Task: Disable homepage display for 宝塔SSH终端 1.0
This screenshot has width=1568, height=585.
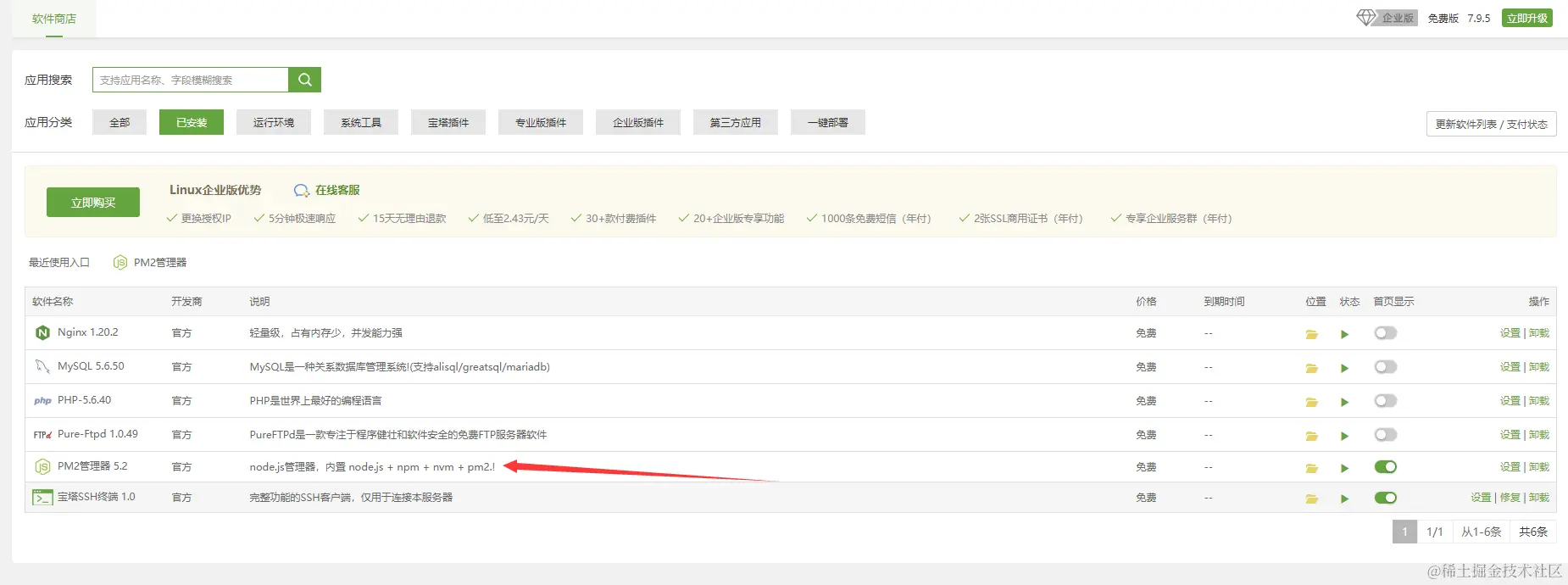Action: 1385,498
